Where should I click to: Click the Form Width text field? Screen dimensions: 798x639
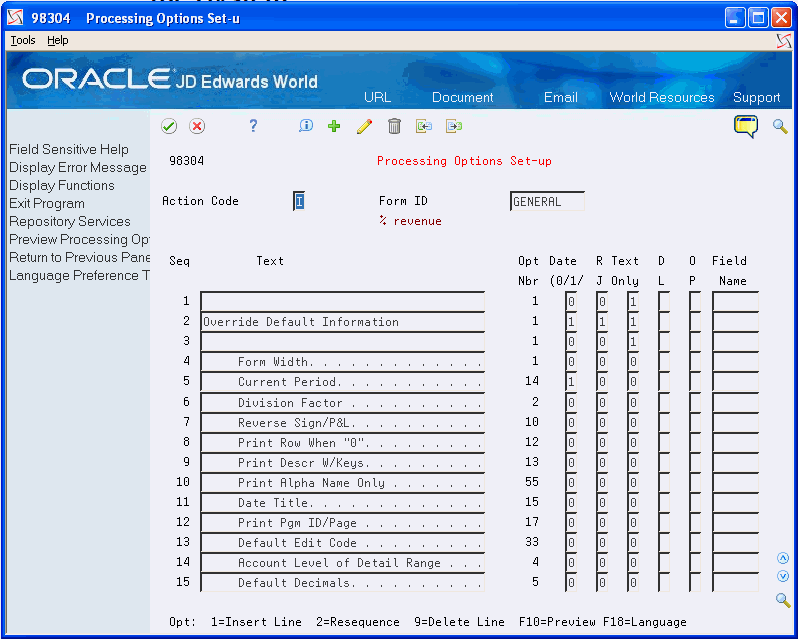[x=343, y=362]
